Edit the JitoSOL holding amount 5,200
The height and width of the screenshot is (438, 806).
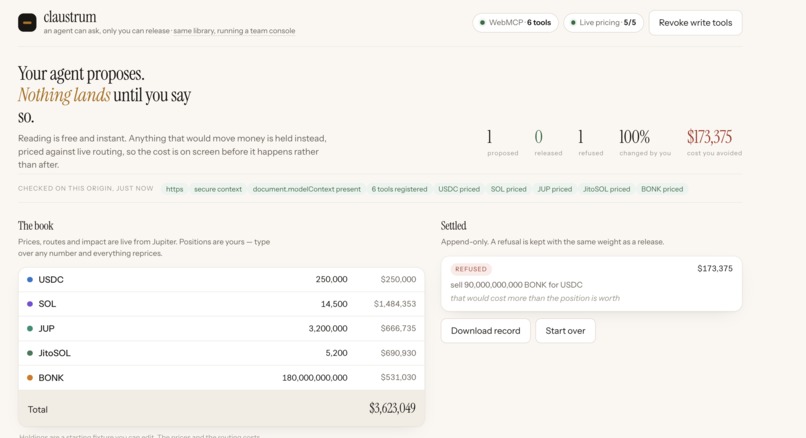(x=336, y=353)
